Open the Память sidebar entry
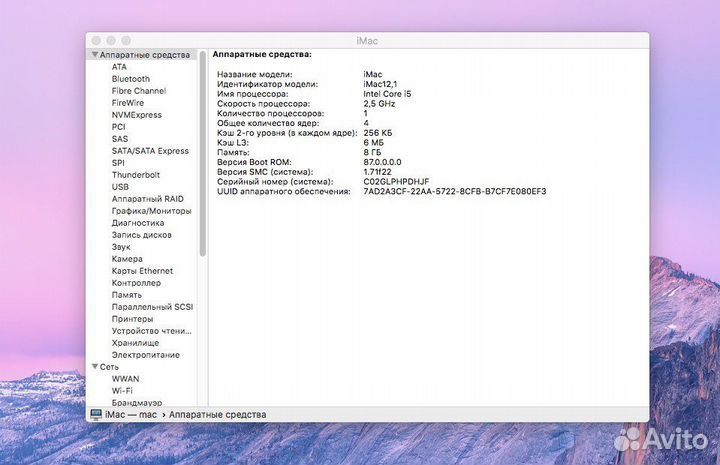Image resolution: width=720 pixels, height=465 pixels. (x=127, y=295)
